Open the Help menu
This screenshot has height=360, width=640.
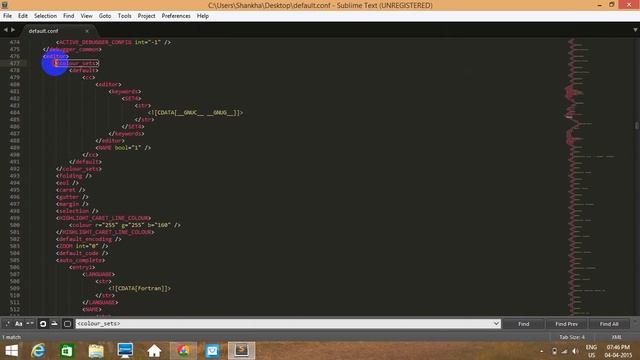coord(203,16)
